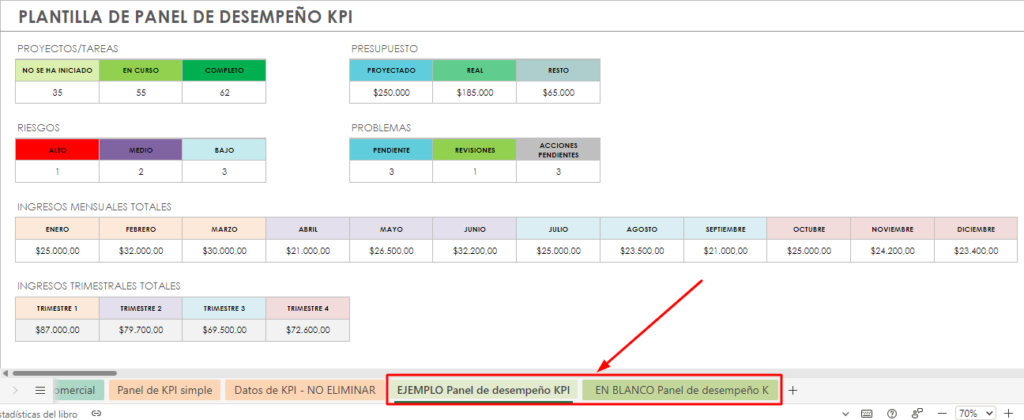Select the PROYECTADO header cell
Screen dimensions: 1024x420
click(391, 71)
